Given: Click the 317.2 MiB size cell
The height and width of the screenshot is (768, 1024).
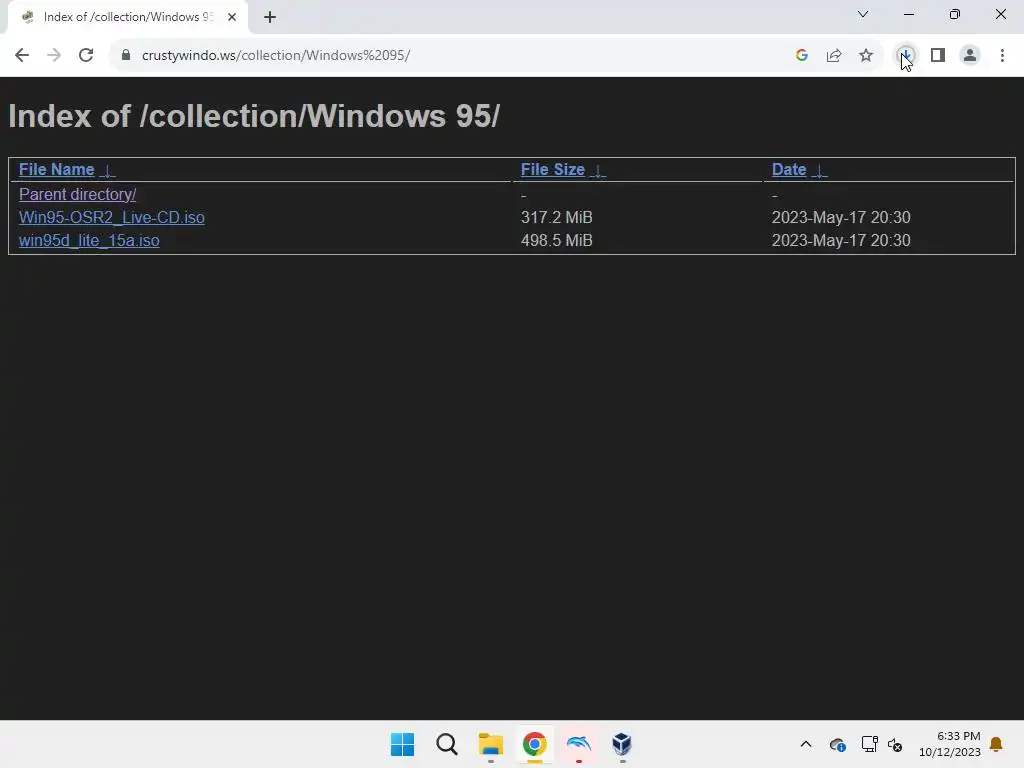Looking at the screenshot, I should click(x=556, y=217).
